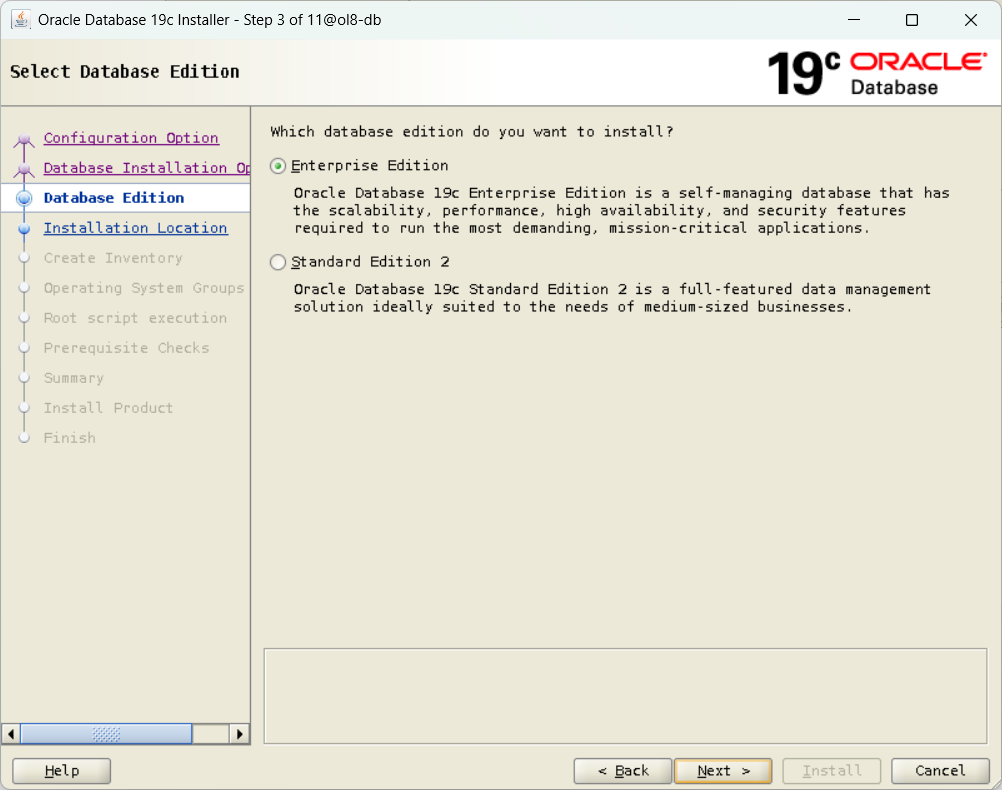The image size is (1002, 790).
Task: Click the Standard Edition 2 description text
Action: pos(612,298)
